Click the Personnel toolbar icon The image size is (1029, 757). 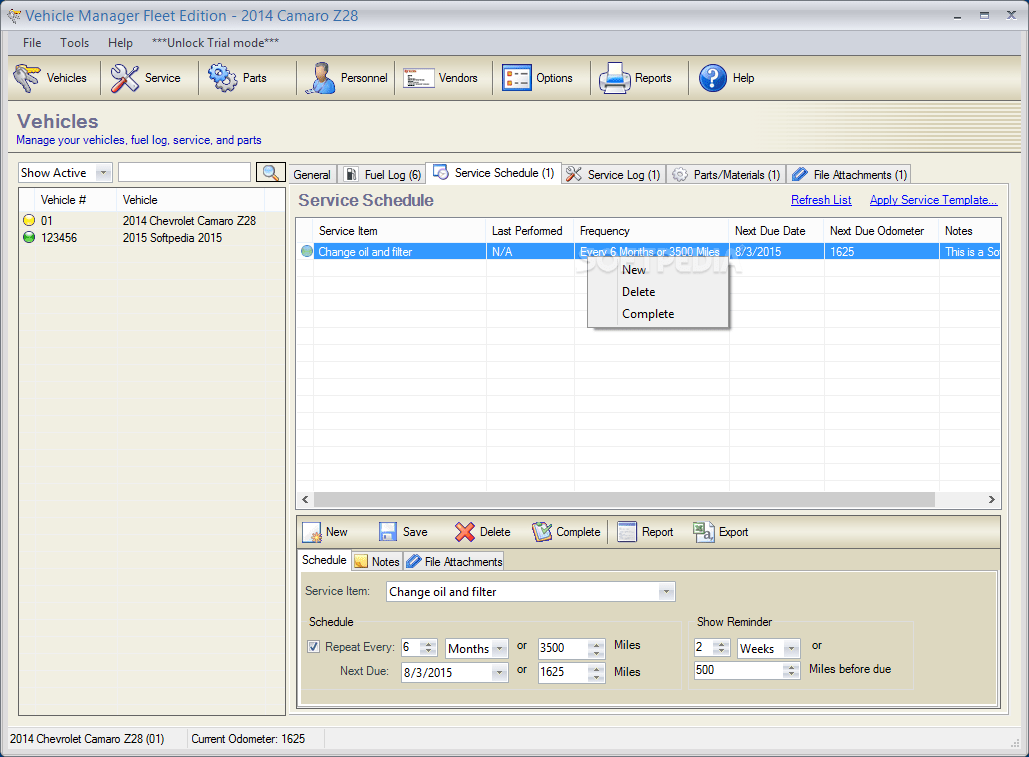pyautogui.click(x=344, y=78)
